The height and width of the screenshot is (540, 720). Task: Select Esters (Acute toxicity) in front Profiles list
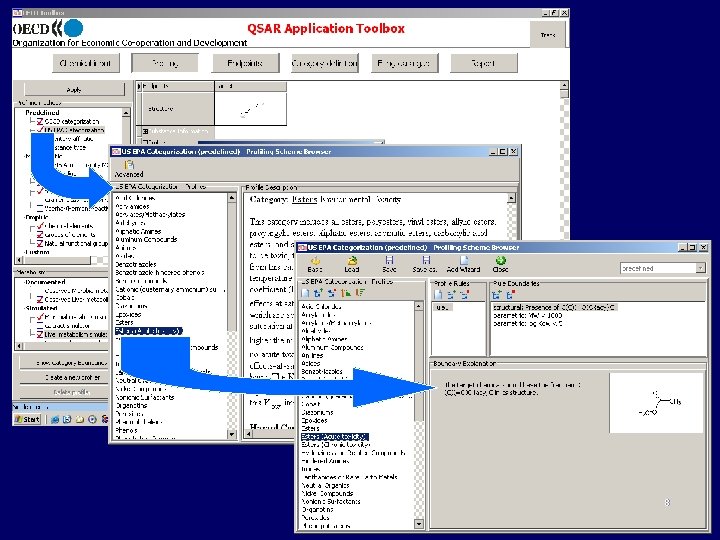tap(335, 437)
